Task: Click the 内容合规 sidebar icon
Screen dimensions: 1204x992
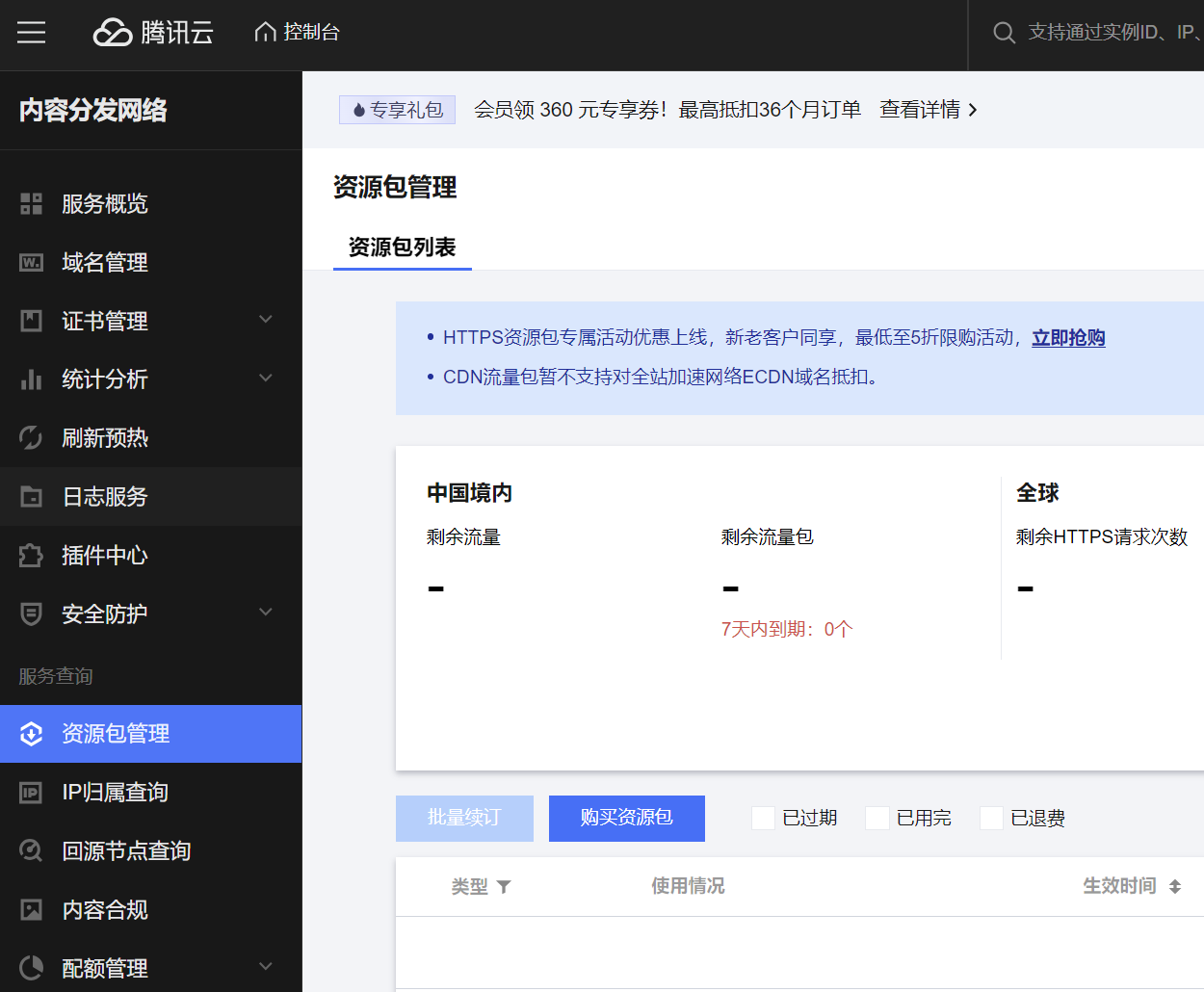Action: click(32, 909)
